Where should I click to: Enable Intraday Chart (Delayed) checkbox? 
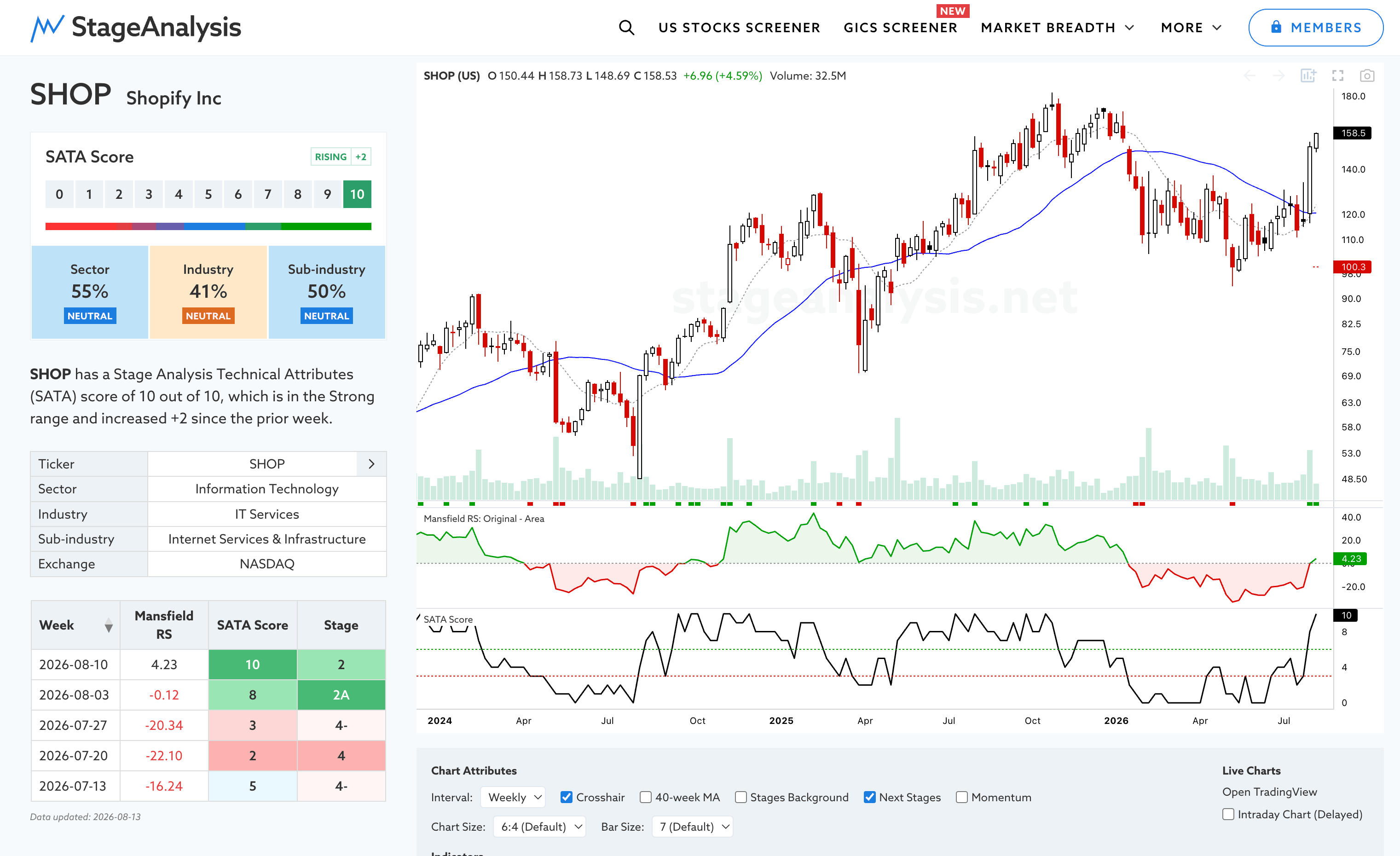1228,814
